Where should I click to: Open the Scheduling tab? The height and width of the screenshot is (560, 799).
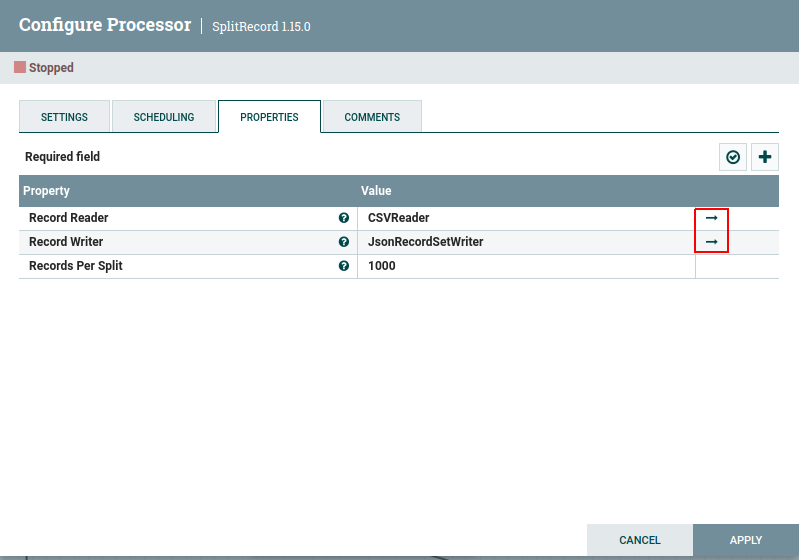164,117
